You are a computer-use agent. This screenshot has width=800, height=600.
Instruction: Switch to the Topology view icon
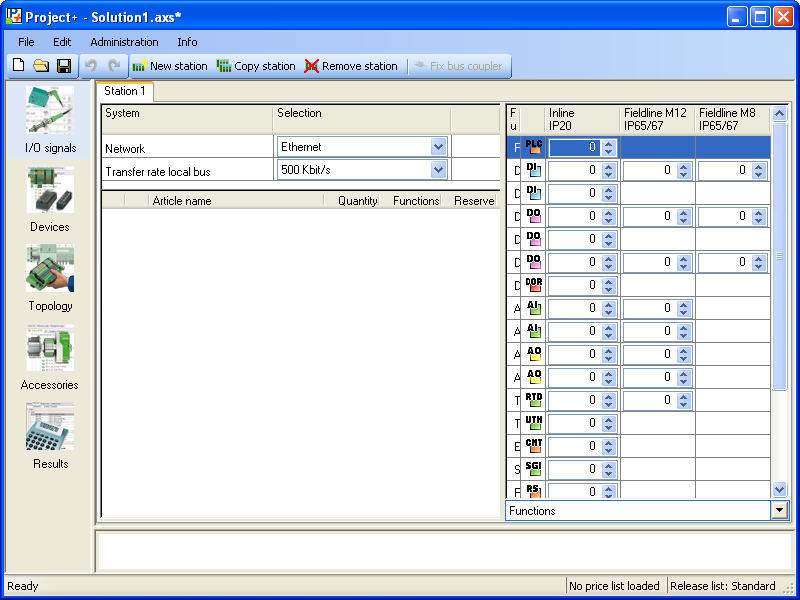pos(48,270)
